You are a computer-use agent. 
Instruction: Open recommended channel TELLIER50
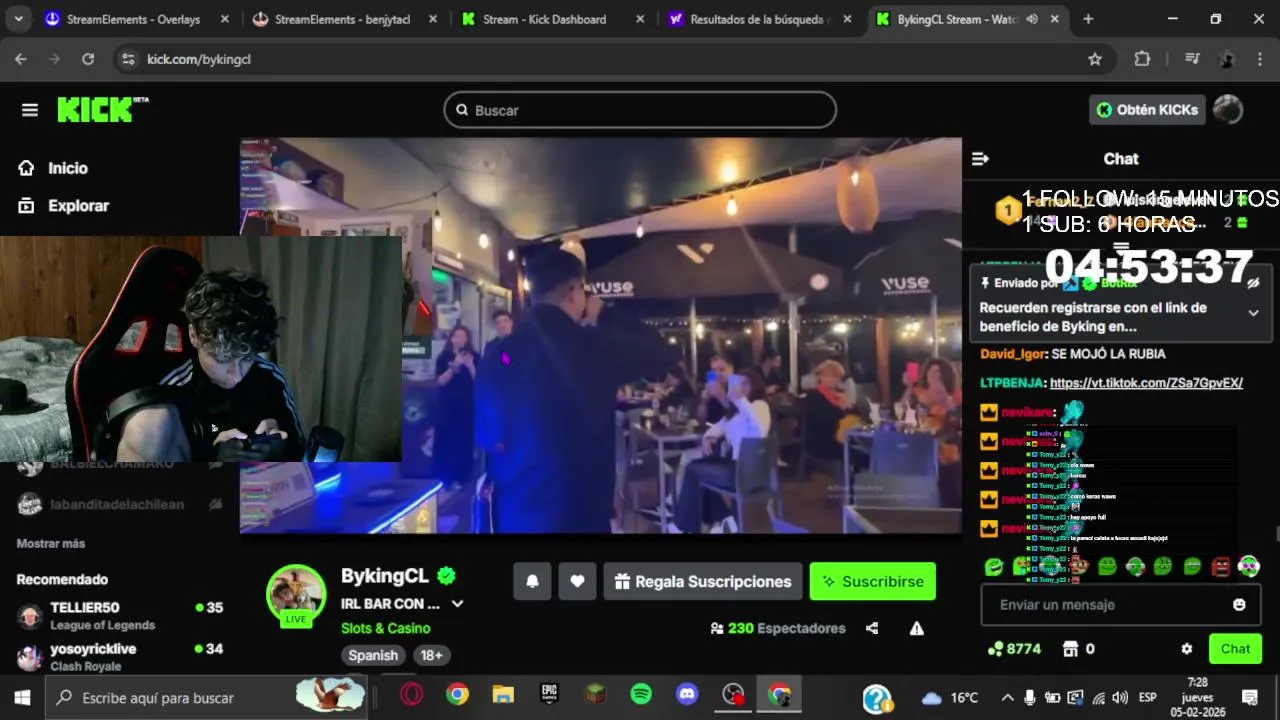pos(120,615)
